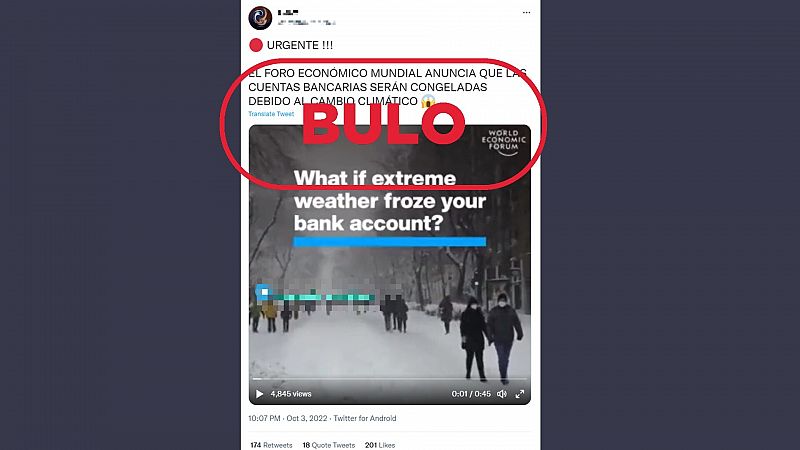View the 174 Retweets list
The height and width of the screenshot is (450, 800).
click(x=271, y=445)
